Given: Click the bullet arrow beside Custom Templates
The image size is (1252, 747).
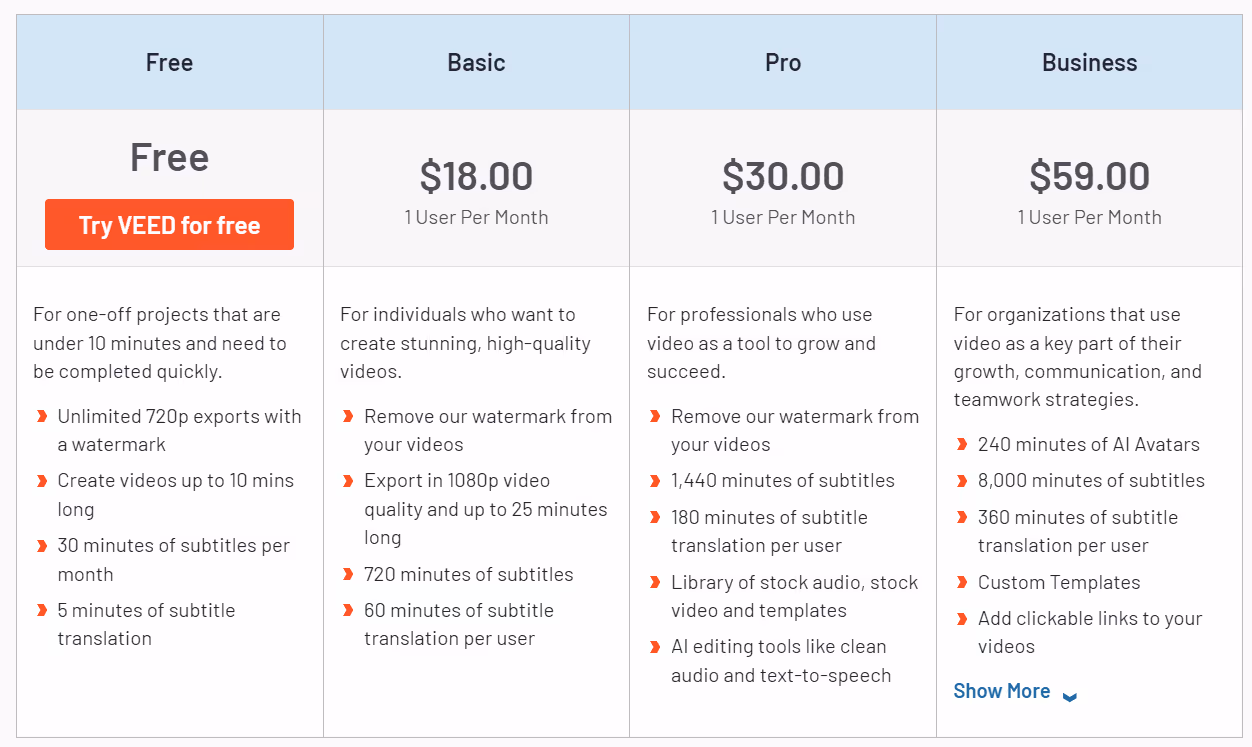Looking at the screenshot, I should [x=962, y=583].
